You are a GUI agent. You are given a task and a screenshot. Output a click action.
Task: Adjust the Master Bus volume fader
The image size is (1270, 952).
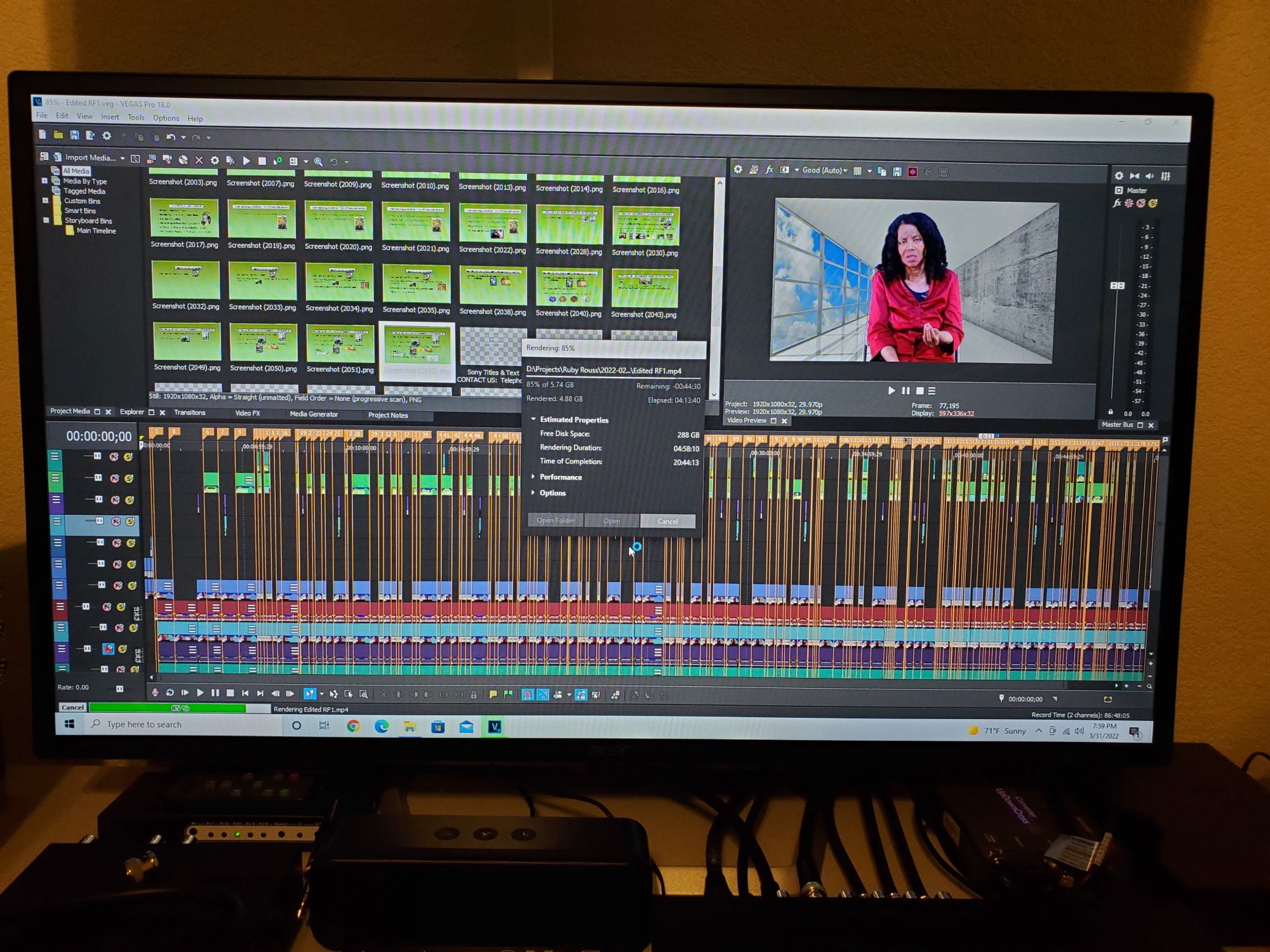point(1117,286)
